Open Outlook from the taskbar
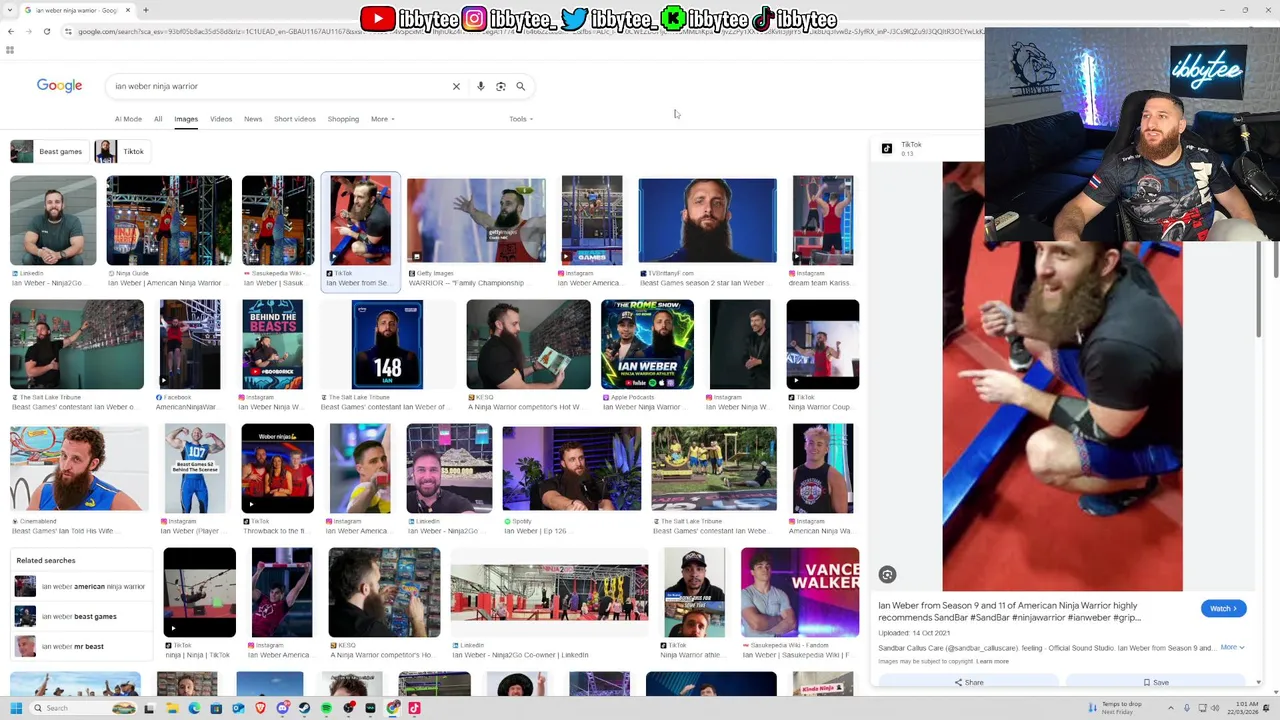Image resolution: width=1280 pixels, height=720 pixels. pyautogui.click(x=238, y=708)
